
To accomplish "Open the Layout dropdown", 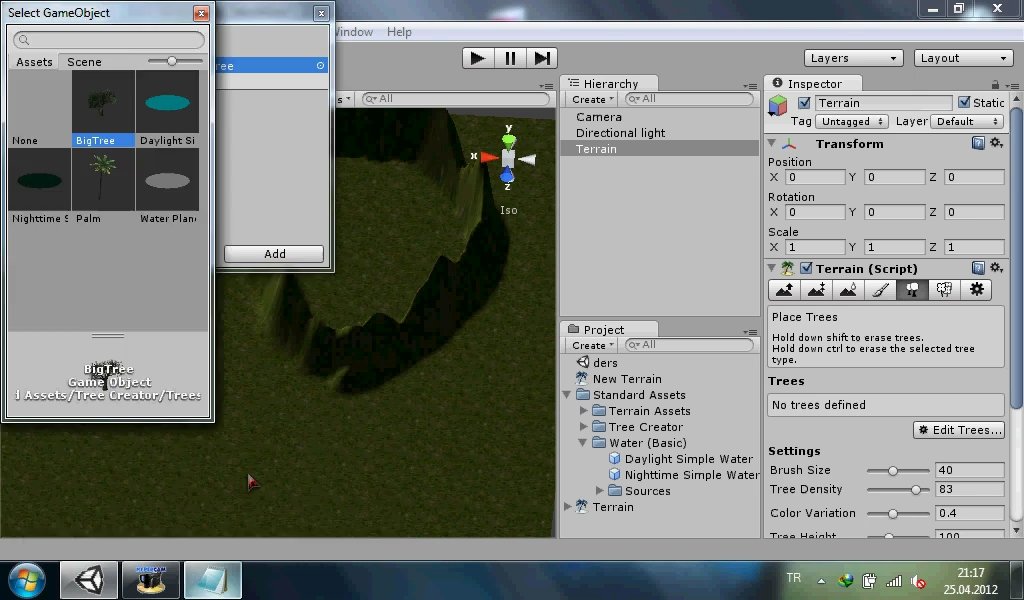I will (x=963, y=58).
